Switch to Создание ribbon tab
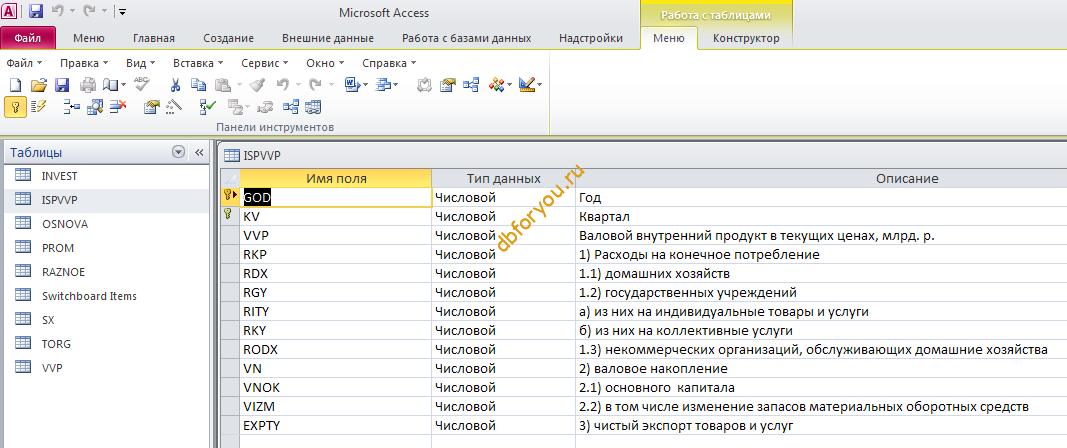Image resolution: width=1067 pixels, height=448 pixels. [x=229, y=38]
